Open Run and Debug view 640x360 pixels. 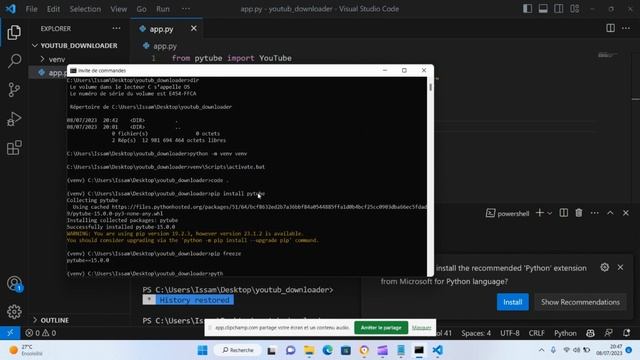tap(14, 119)
